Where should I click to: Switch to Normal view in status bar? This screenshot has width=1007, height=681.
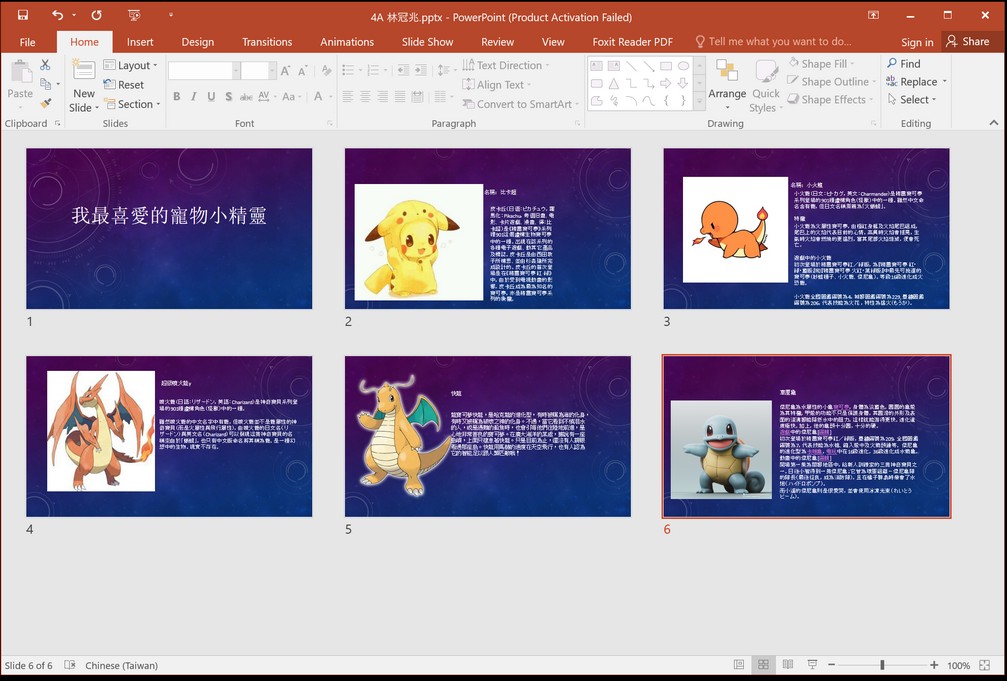739,665
